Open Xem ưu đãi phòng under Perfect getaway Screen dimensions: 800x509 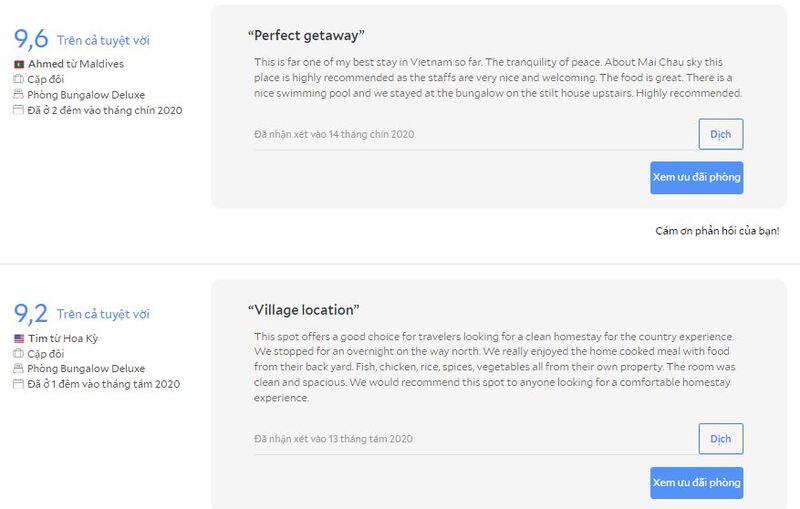[696, 177]
